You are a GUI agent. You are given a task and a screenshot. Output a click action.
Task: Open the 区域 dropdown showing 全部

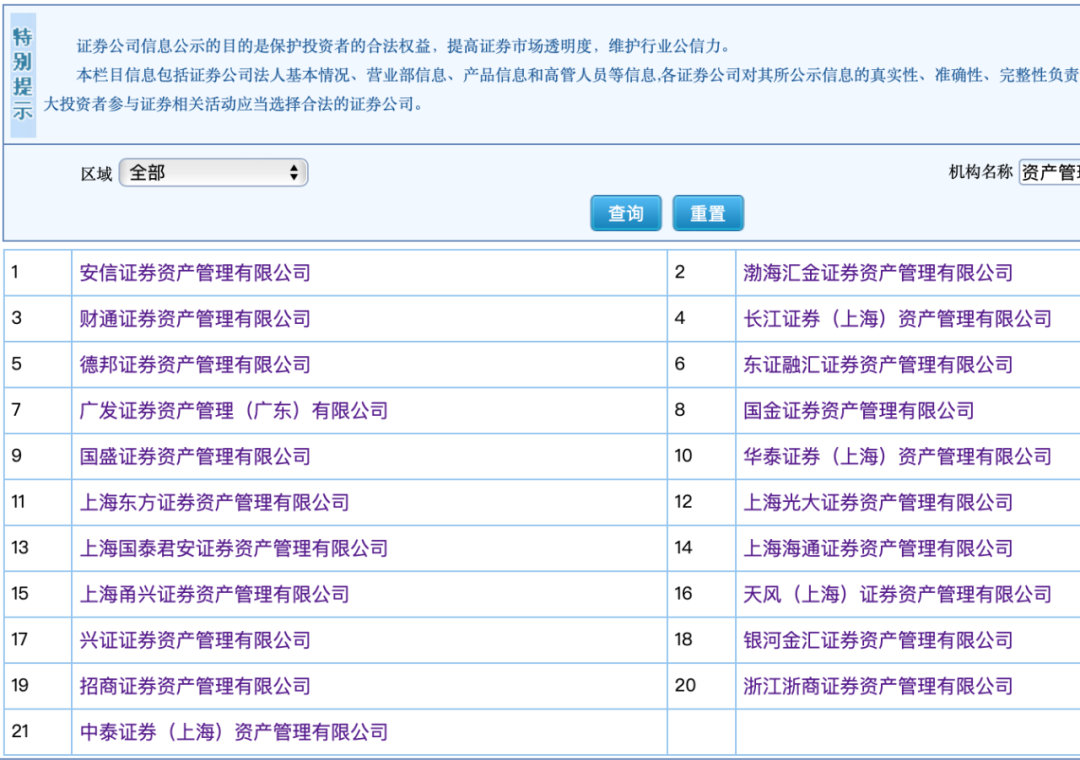[214, 172]
